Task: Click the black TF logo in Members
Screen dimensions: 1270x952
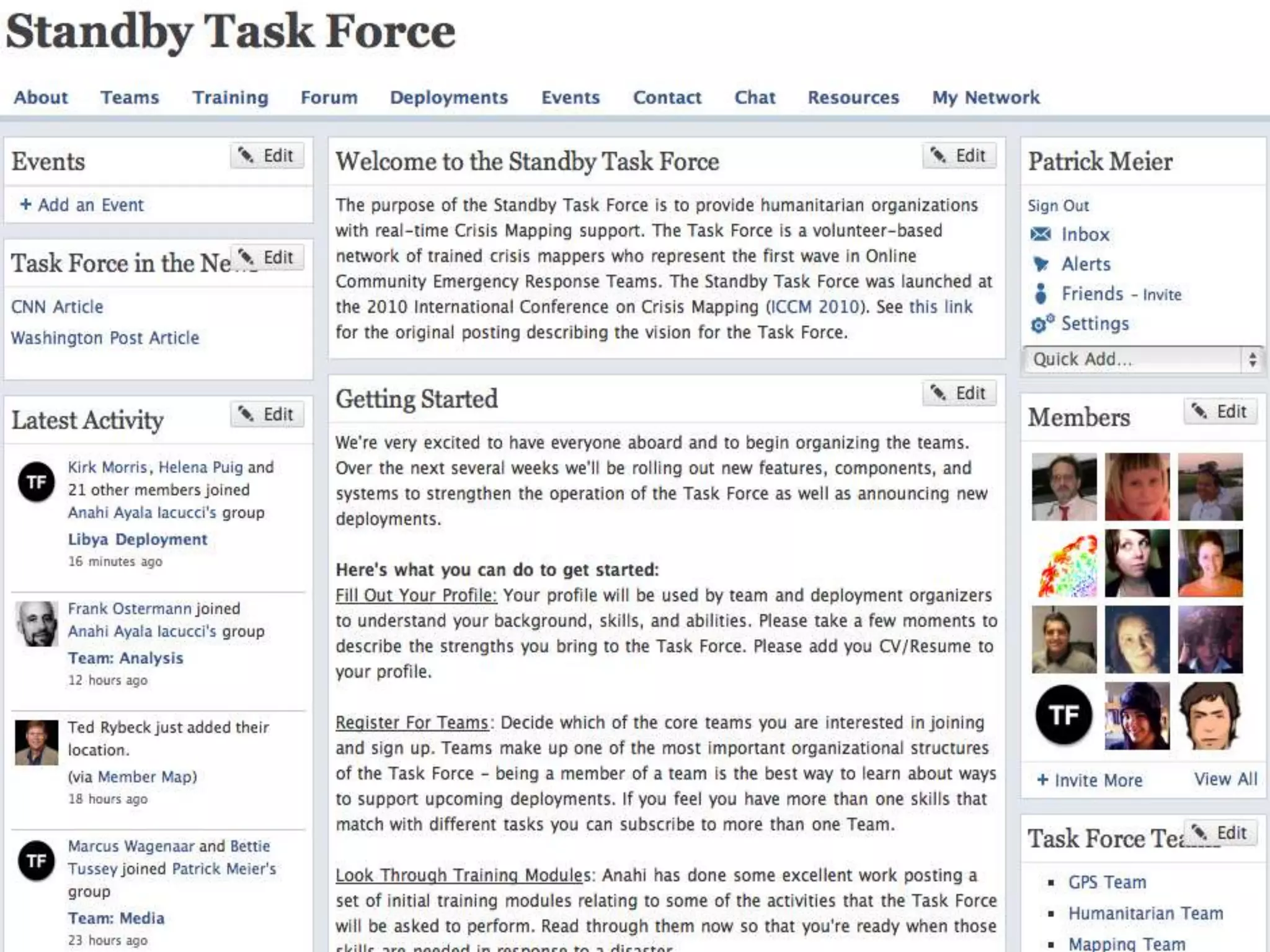Action: [x=1064, y=715]
